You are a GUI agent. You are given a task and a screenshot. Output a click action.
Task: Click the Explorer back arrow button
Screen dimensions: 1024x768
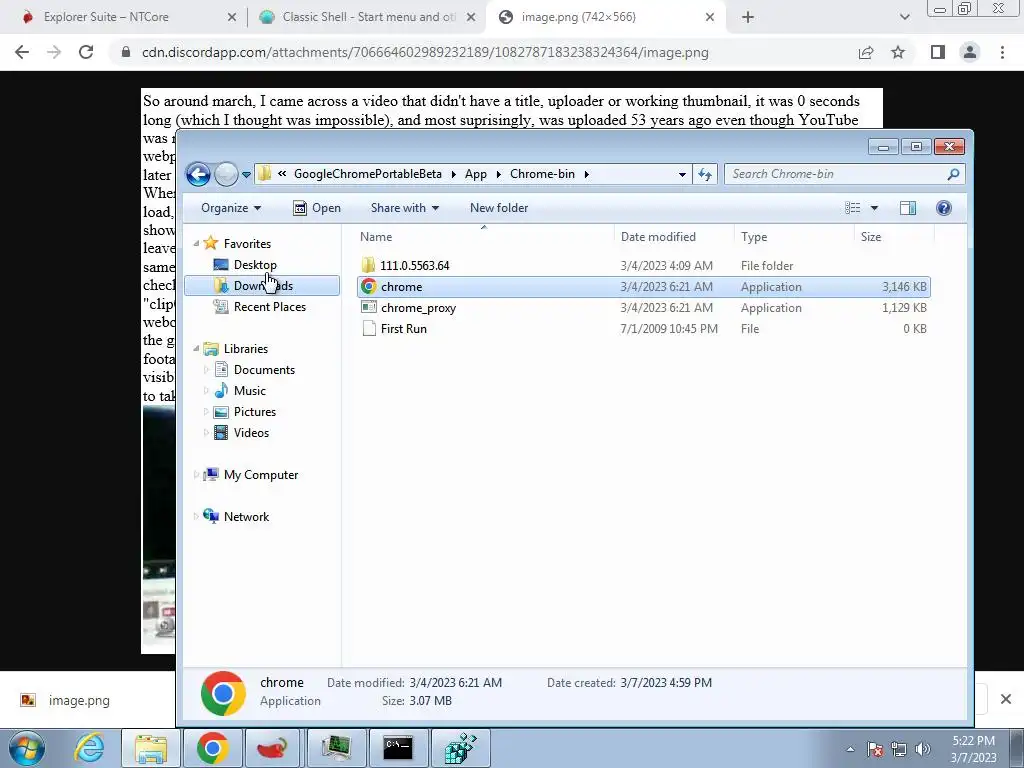(198, 174)
